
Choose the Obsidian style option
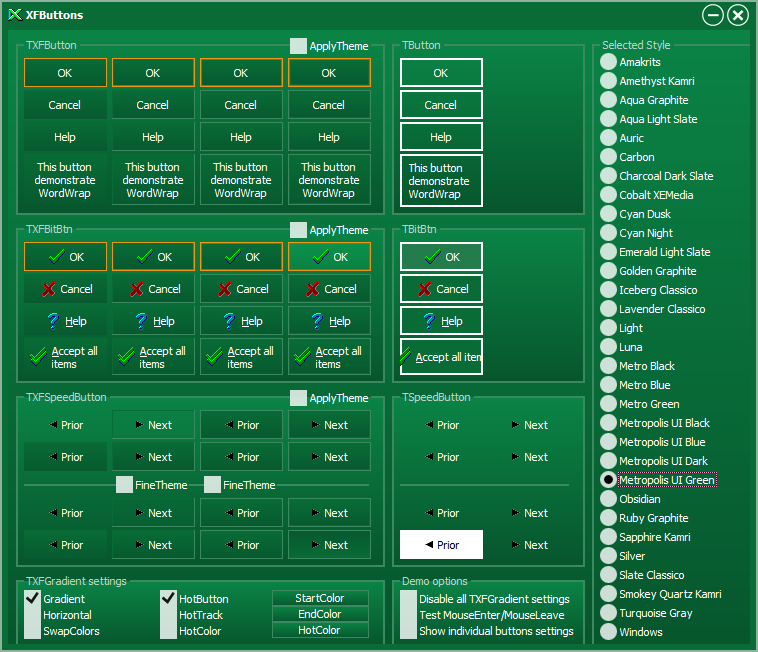pyautogui.click(x=608, y=499)
